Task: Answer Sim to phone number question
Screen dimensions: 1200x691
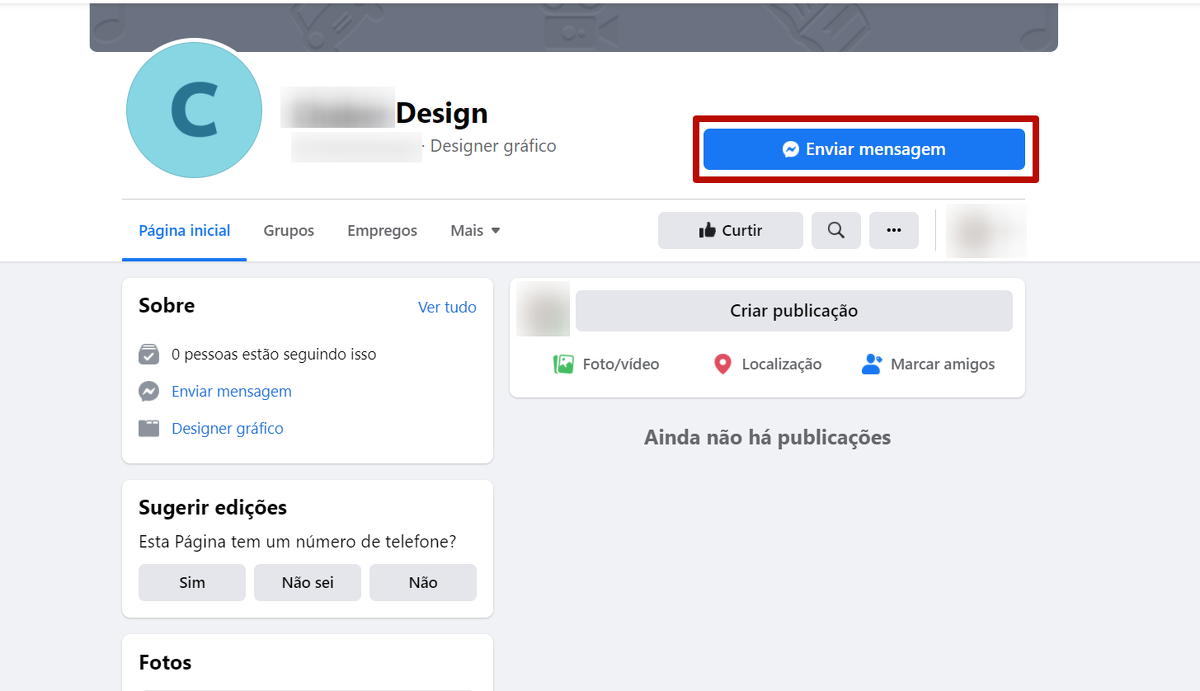Action: tap(192, 582)
